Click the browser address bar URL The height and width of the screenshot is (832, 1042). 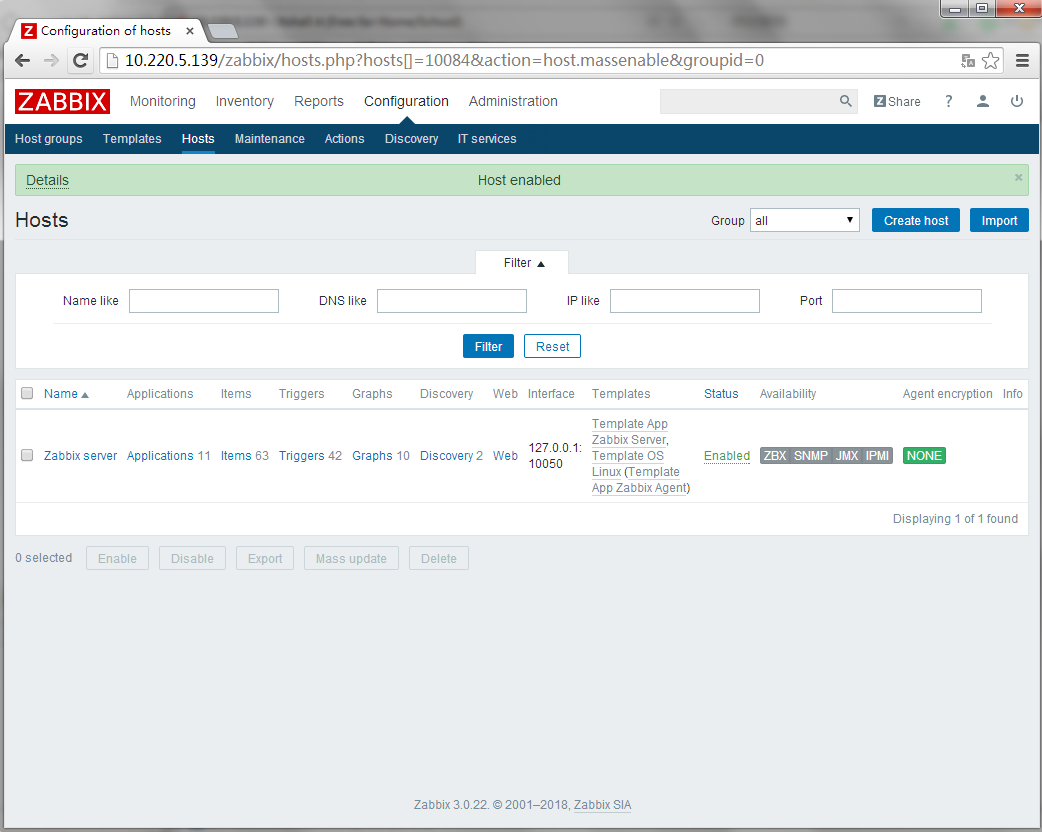point(445,60)
